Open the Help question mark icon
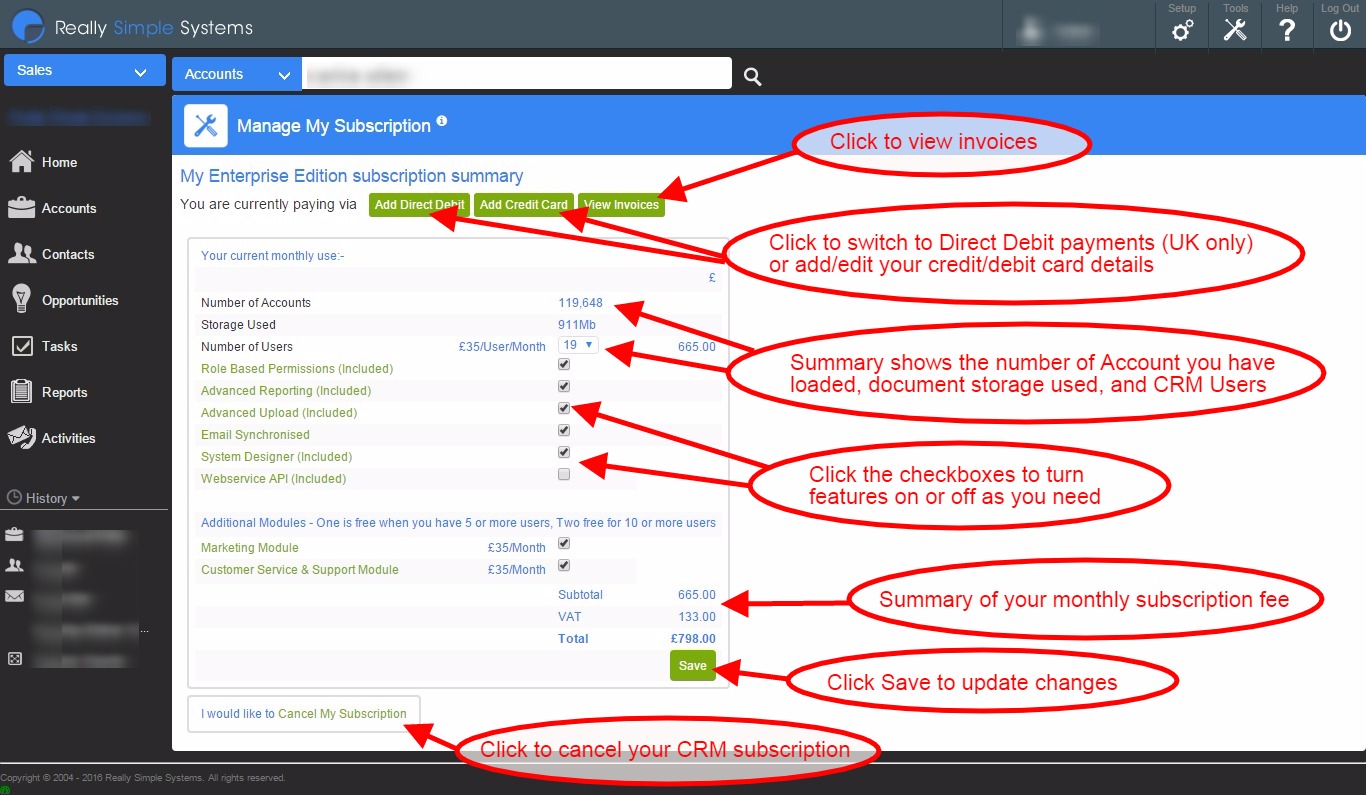Image resolution: width=1366 pixels, height=795 pixels. [x=1287, y=30]
